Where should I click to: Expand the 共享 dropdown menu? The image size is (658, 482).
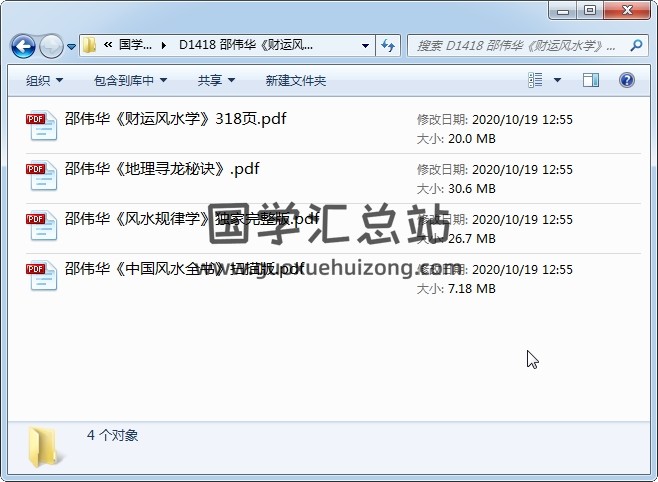coord(216,80)
